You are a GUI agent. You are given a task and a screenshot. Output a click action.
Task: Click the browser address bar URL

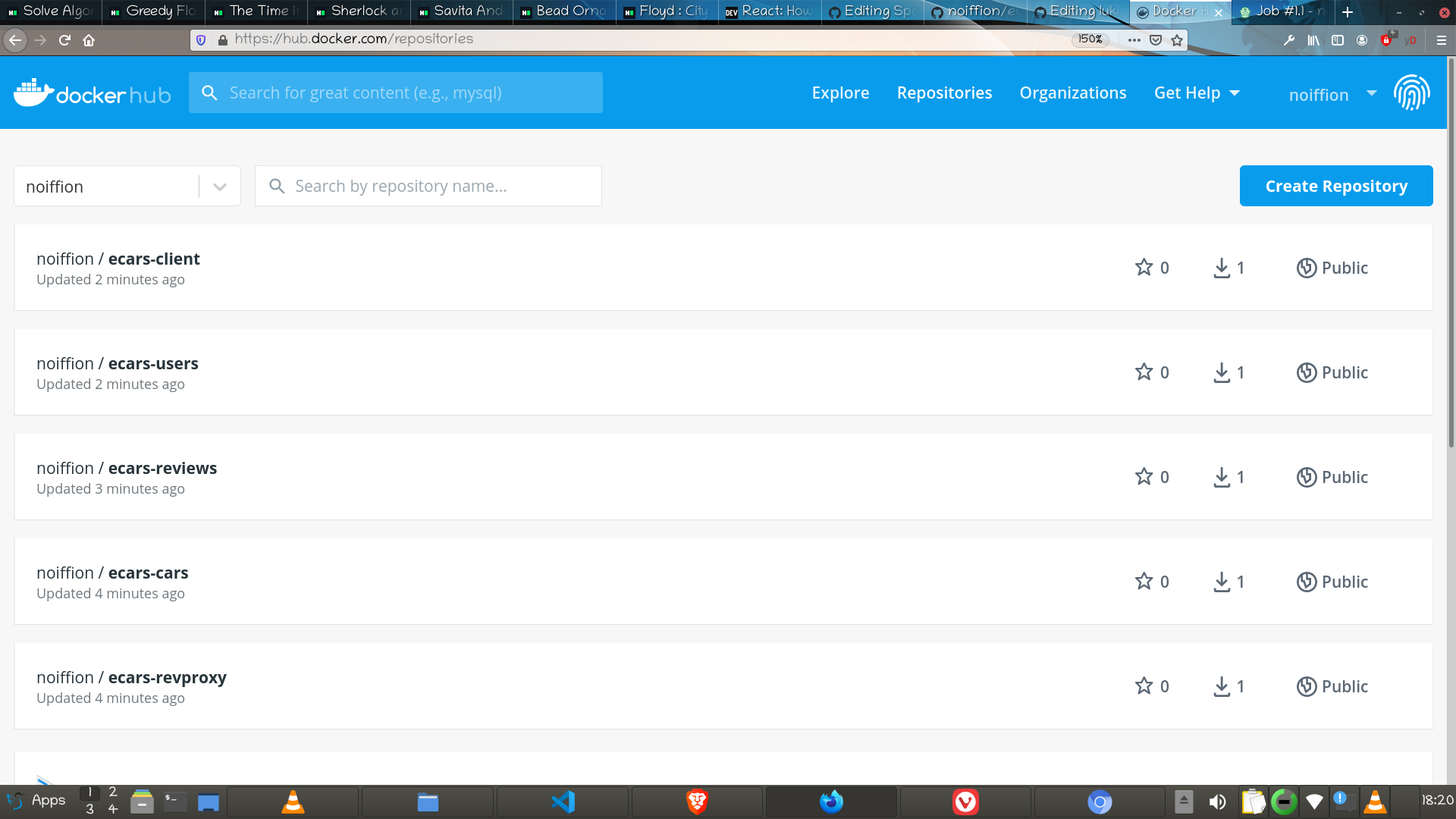click(353, 39)
